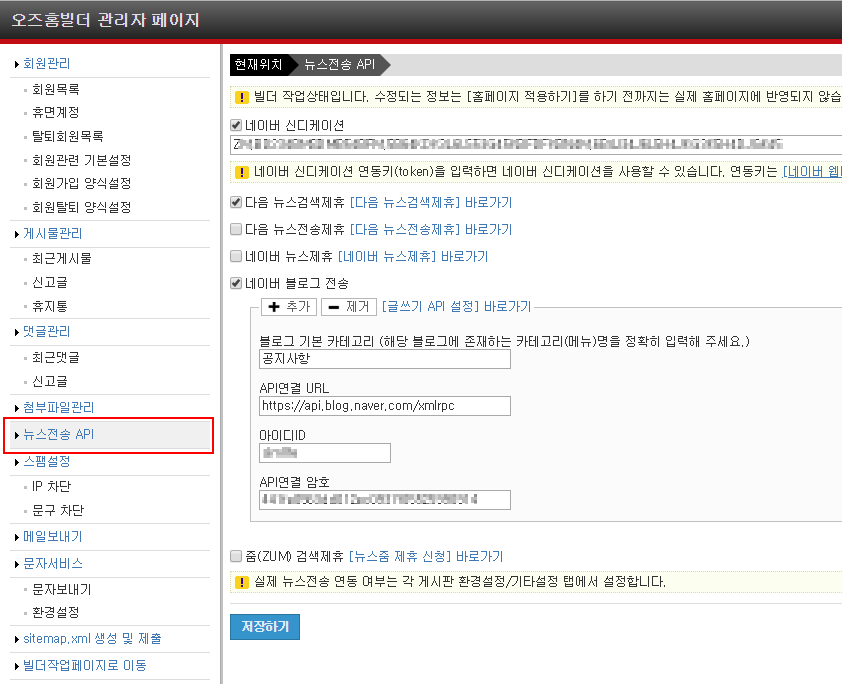Image resolution: width=842 pixels, height=684 pixels.
Task: Focus the API연결 URL text field
Action: click(x=384, y=406)
